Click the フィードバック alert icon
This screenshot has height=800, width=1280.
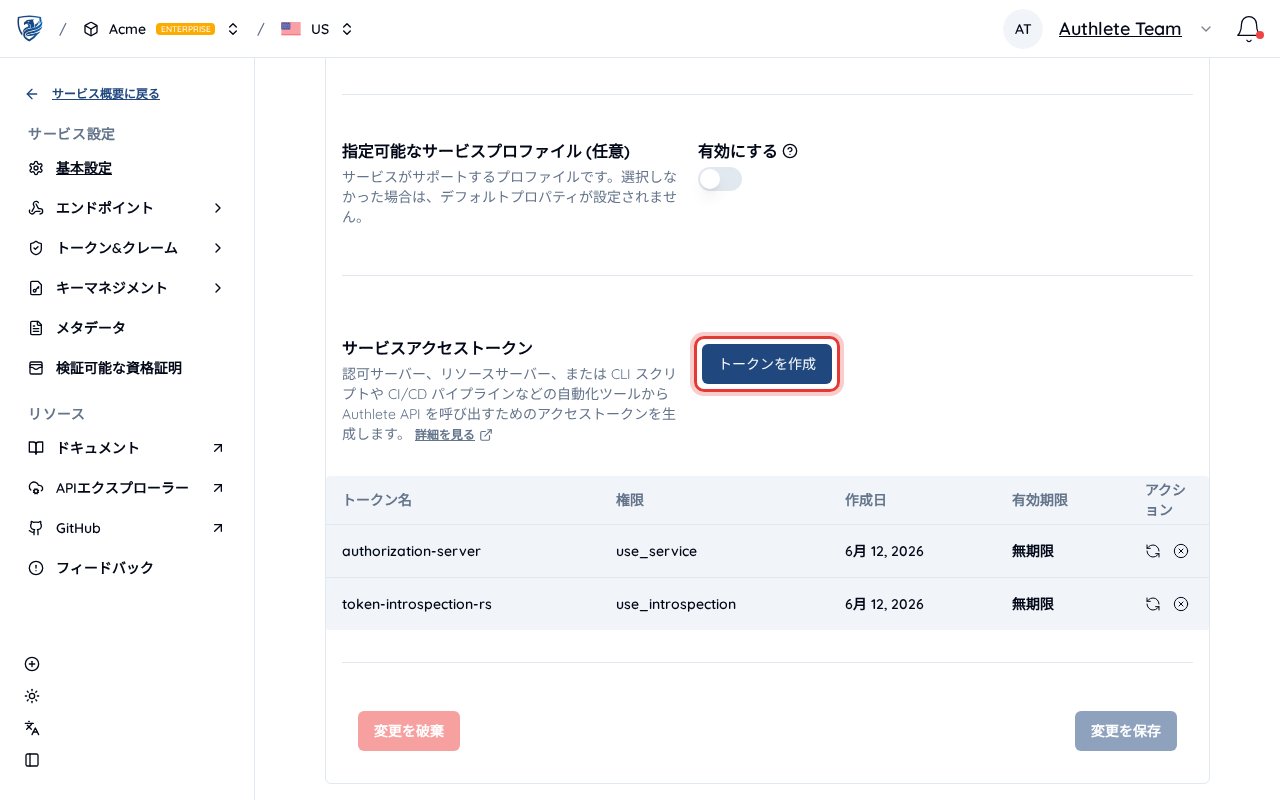(x=36, y=568)
